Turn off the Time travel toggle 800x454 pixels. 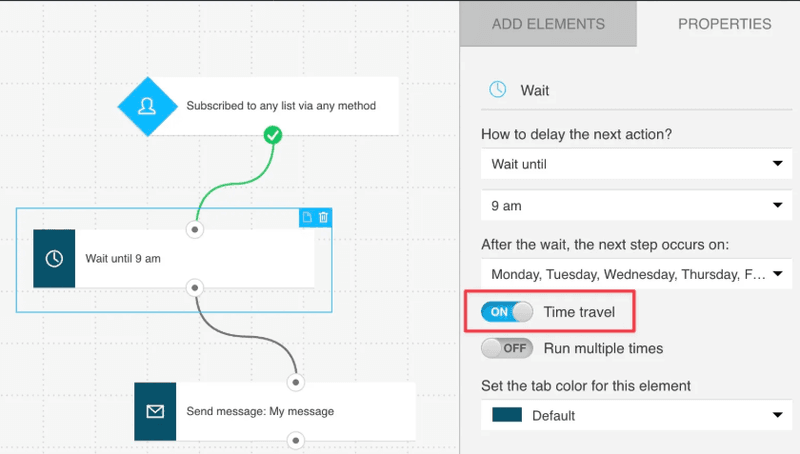pyautogui.click(x=507, y=312)
